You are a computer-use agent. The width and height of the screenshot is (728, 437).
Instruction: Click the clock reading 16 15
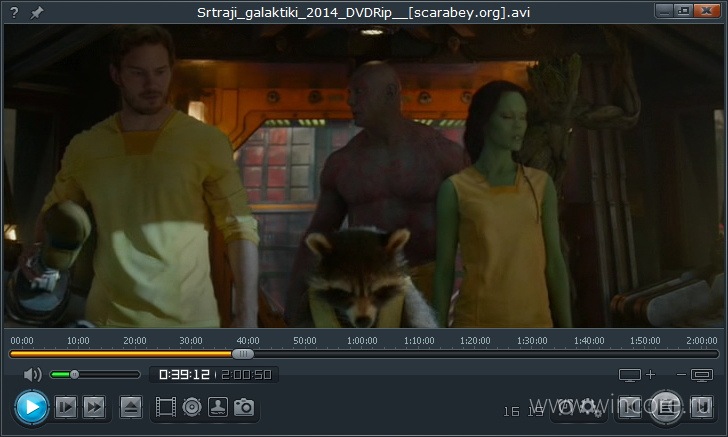(524, 411)
